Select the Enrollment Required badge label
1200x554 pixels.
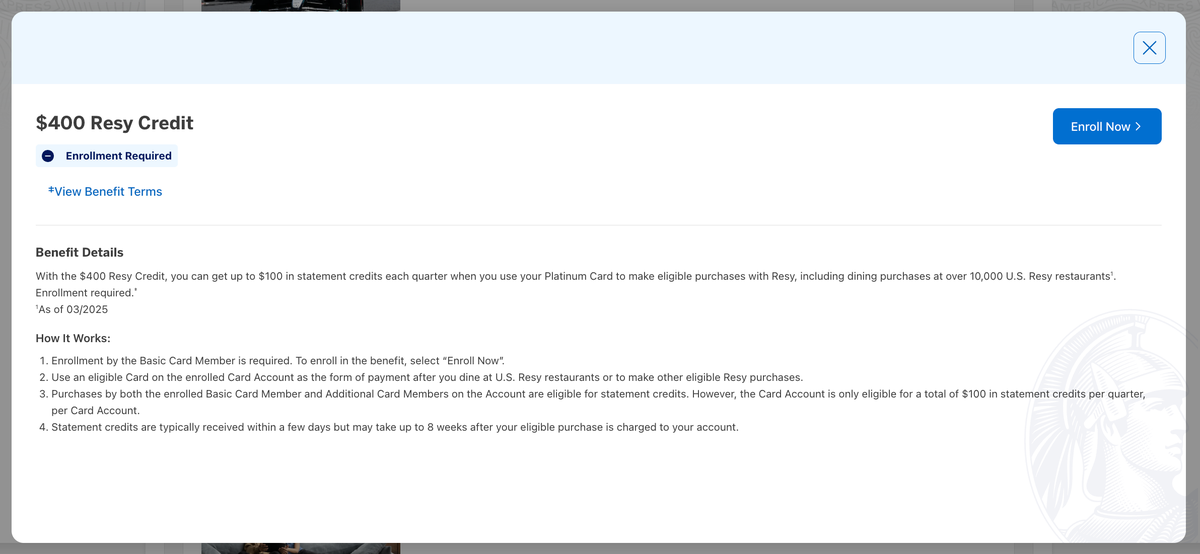(118, 156)
